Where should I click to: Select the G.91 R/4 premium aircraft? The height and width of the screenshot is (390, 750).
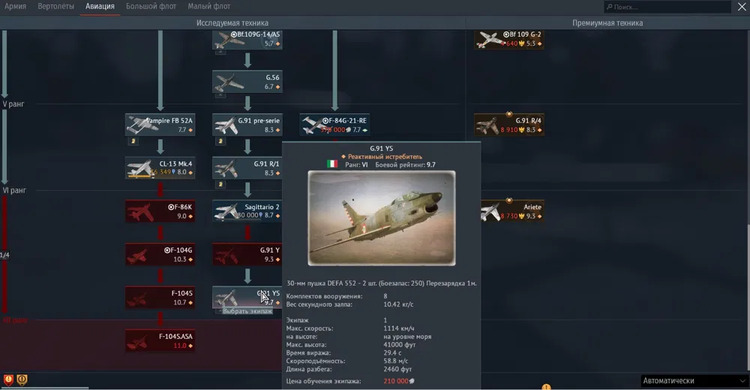point(509,125)
